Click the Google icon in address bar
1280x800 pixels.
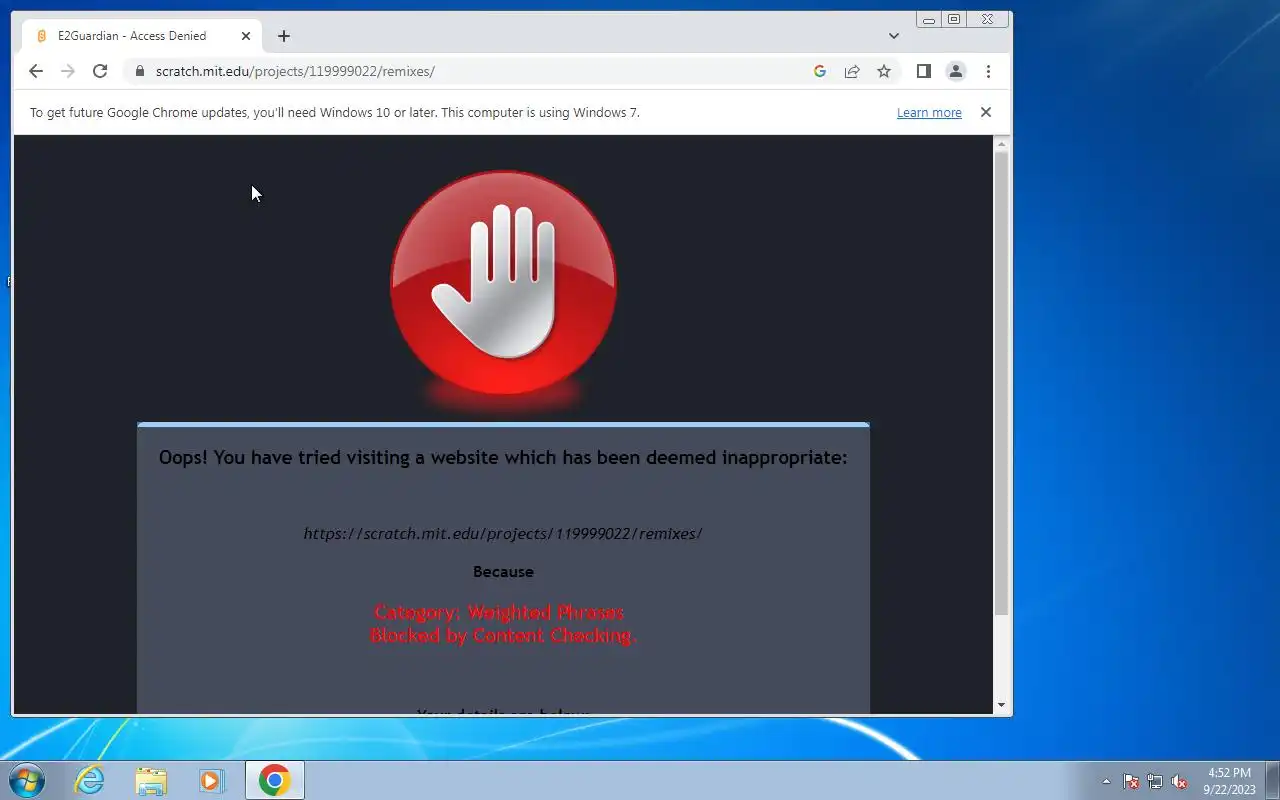[820, 71]
